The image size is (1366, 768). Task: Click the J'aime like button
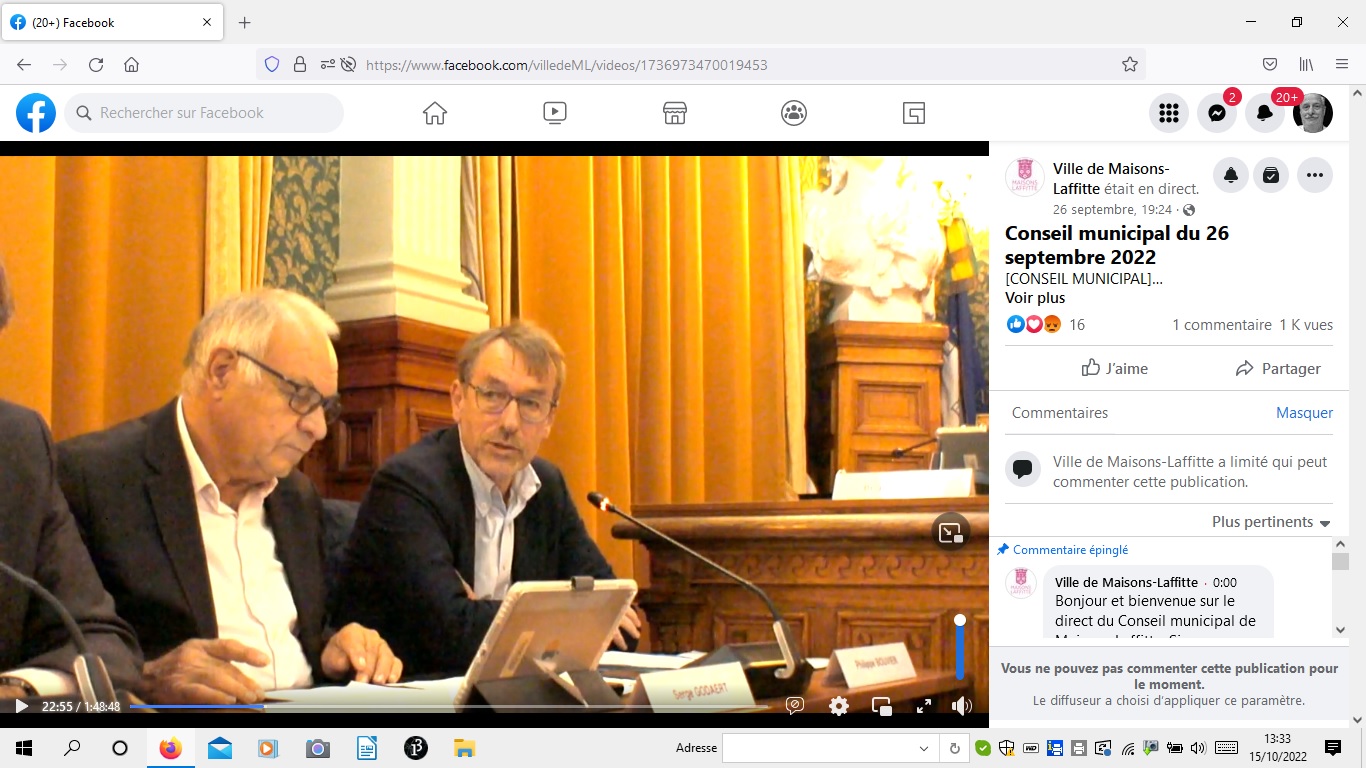point(1114,368)
